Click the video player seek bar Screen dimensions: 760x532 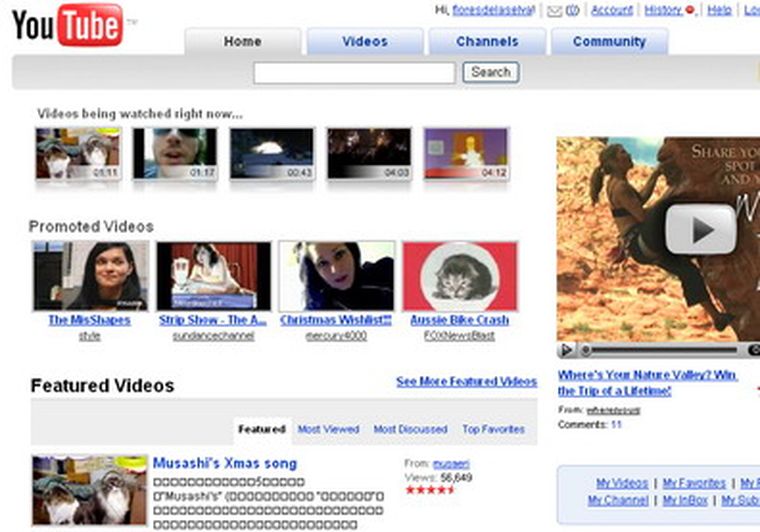(x=661, y=350)
